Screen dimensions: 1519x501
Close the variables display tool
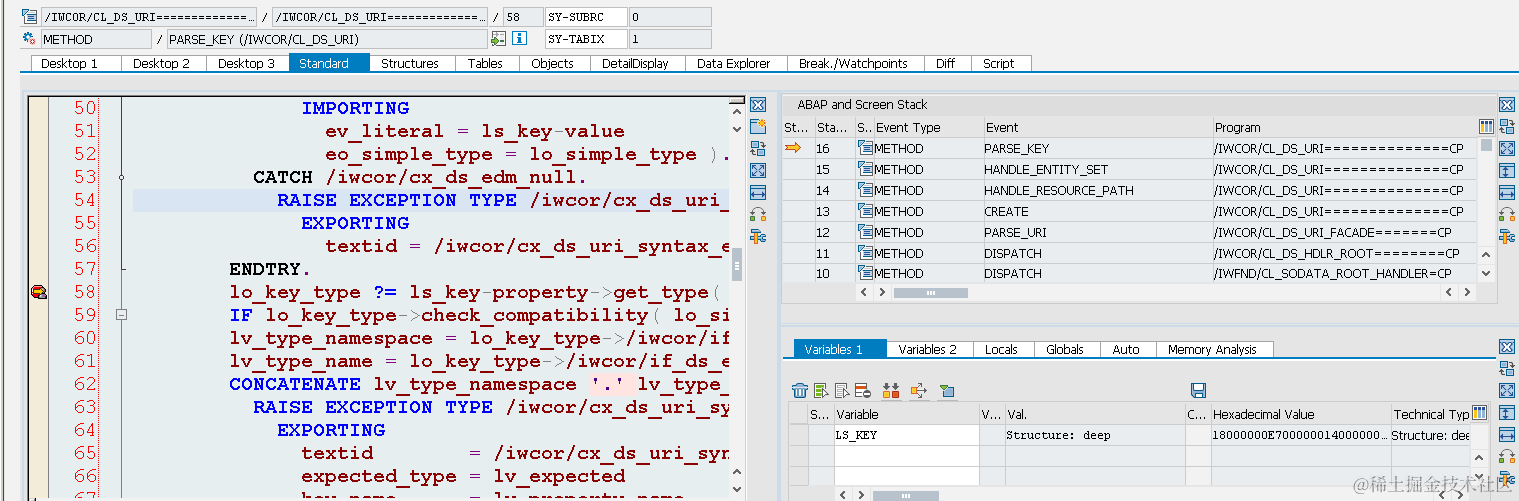[1507, 346]
